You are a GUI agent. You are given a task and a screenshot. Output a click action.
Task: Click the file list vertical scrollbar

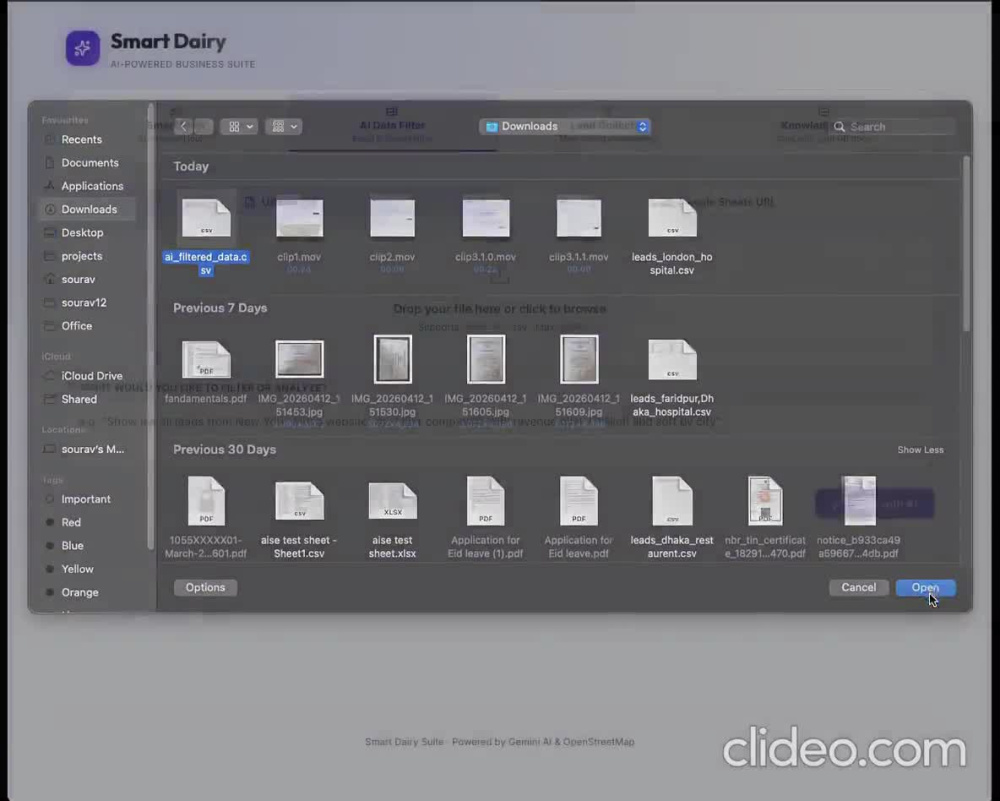tap(966, 242)
